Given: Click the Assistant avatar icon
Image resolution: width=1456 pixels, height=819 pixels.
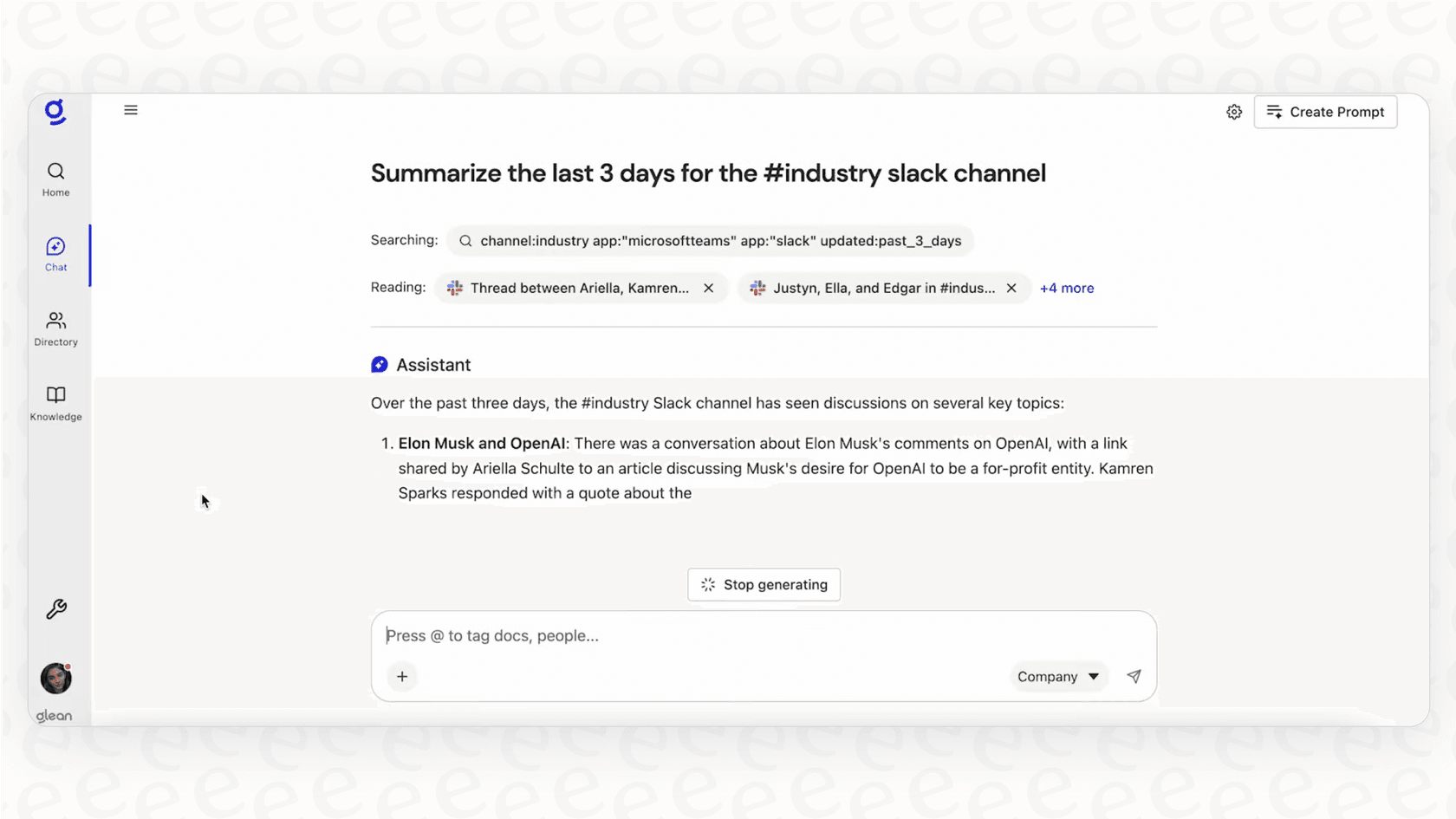Looking at the screenshot, I should 380,364.
